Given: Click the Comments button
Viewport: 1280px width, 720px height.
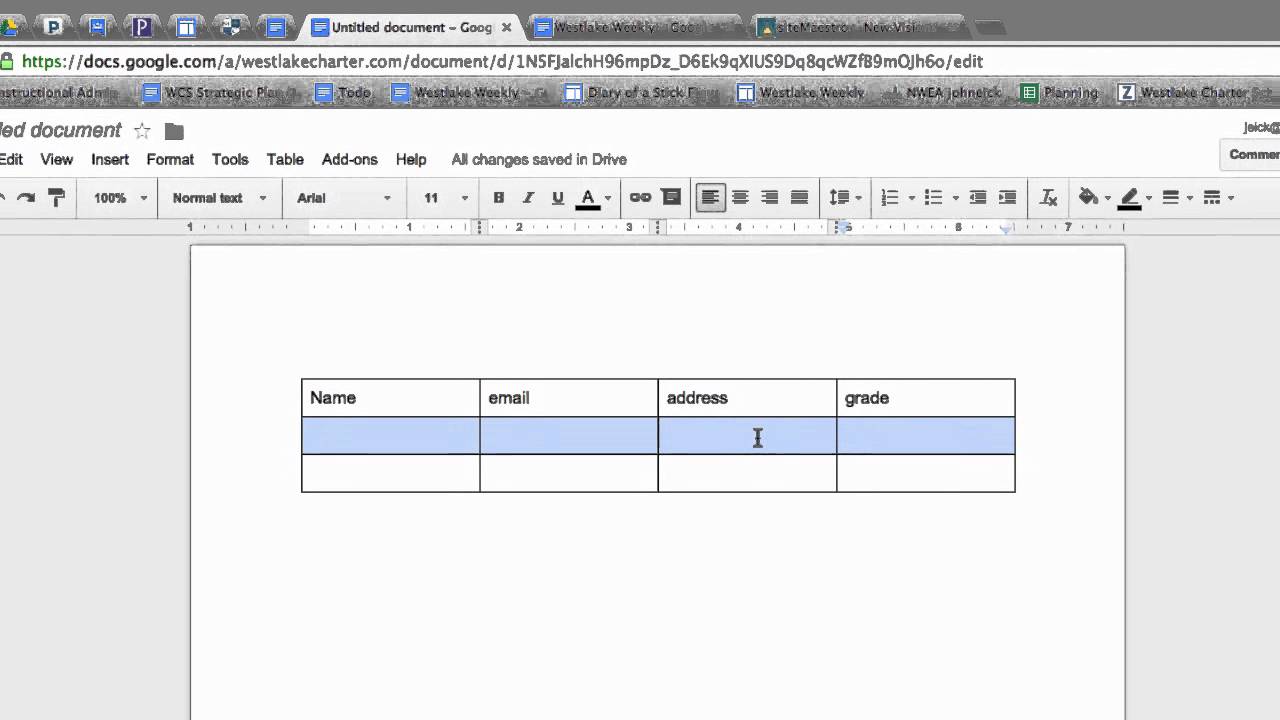Looking at the screenshot, I should coord(1250,154).
